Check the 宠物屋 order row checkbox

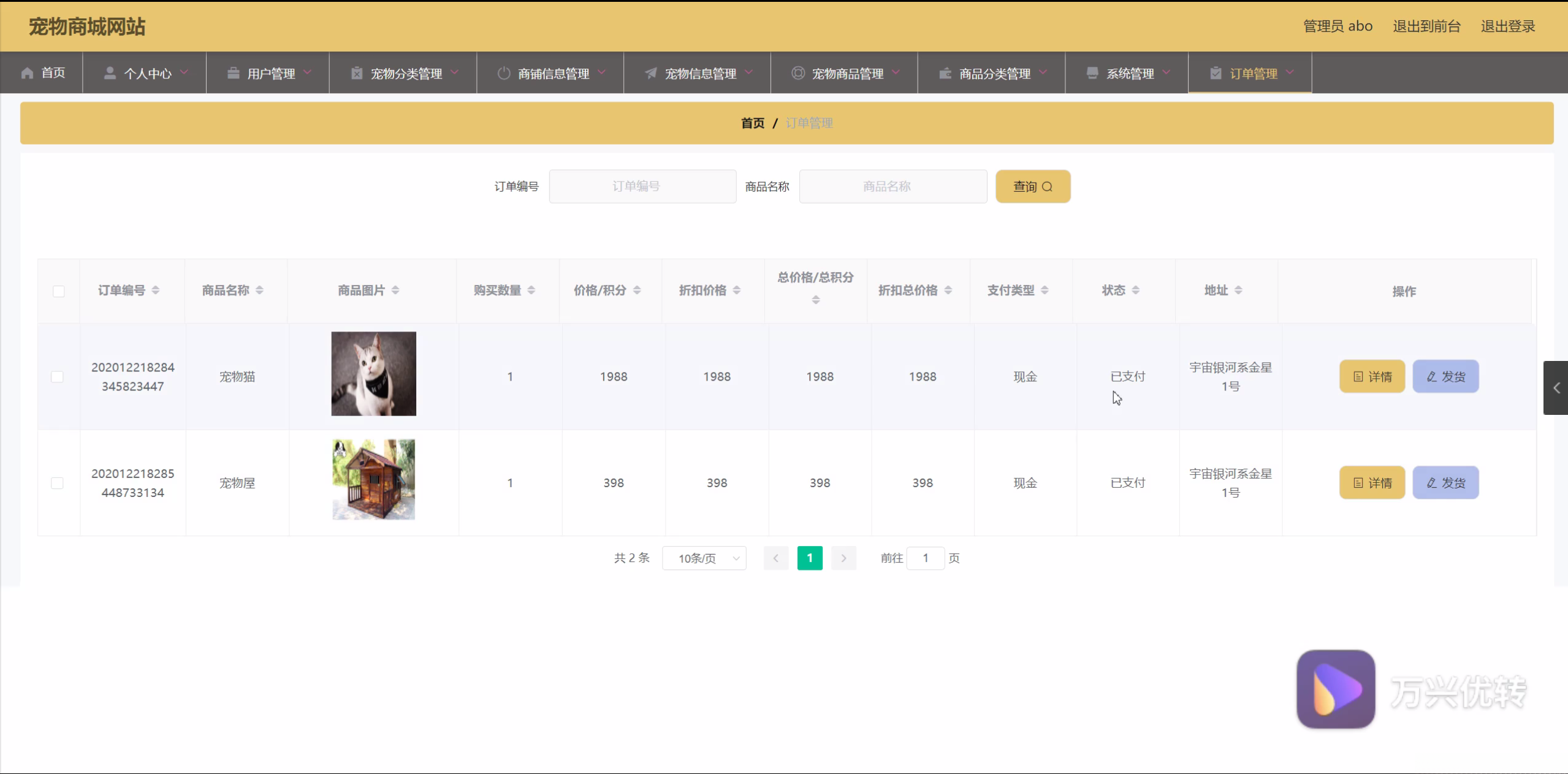[58, 484]
